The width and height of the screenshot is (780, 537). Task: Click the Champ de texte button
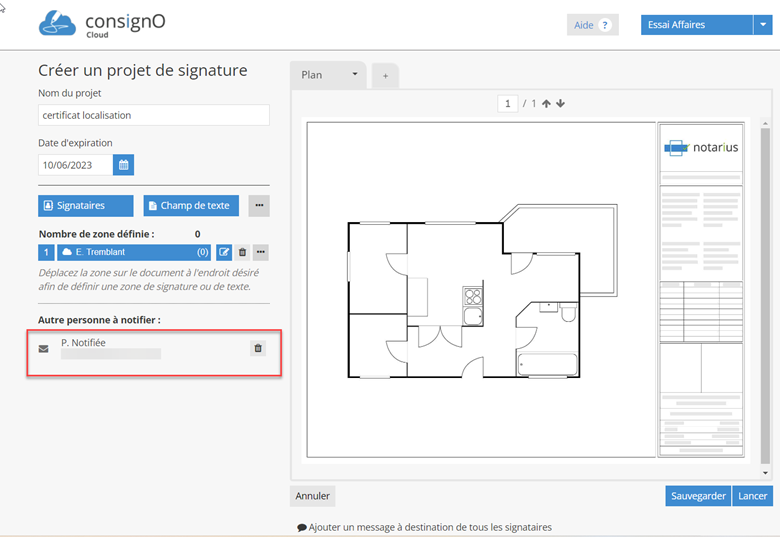191,206
